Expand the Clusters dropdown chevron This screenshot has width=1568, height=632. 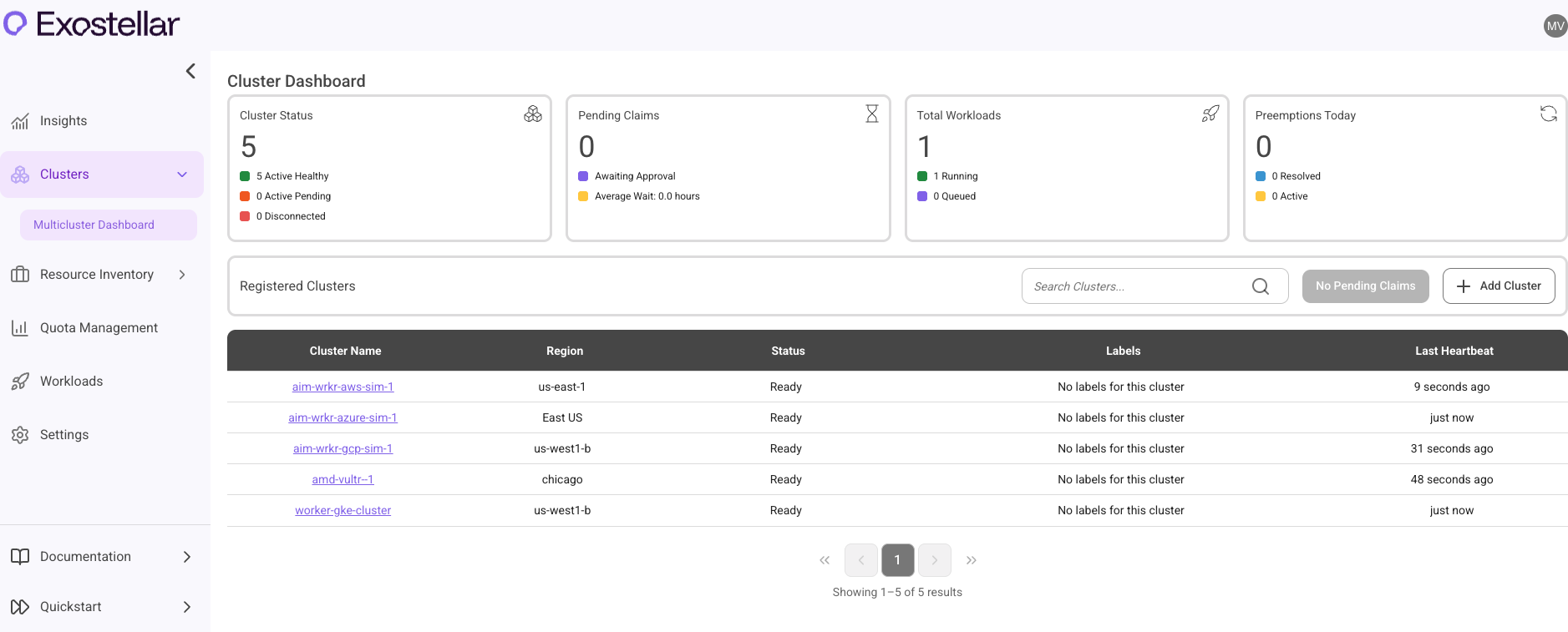pos(182,174)
